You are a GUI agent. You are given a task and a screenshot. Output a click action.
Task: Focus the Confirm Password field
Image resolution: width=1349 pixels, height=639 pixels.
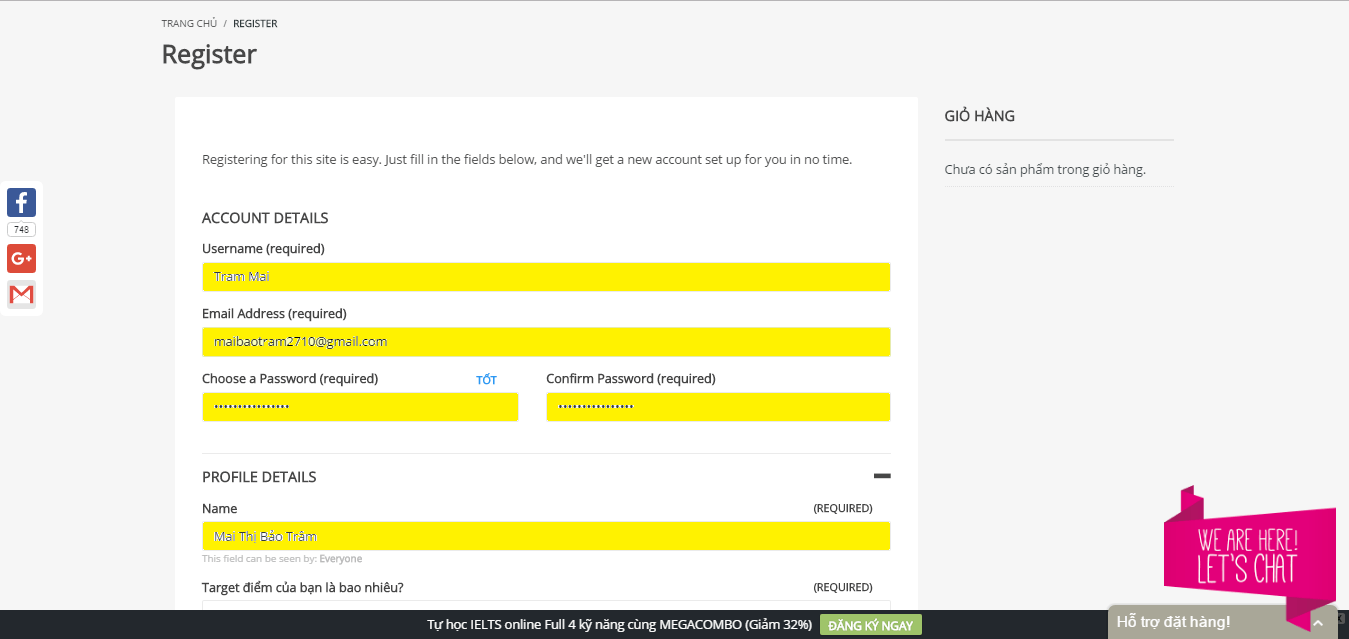[718, 407]
